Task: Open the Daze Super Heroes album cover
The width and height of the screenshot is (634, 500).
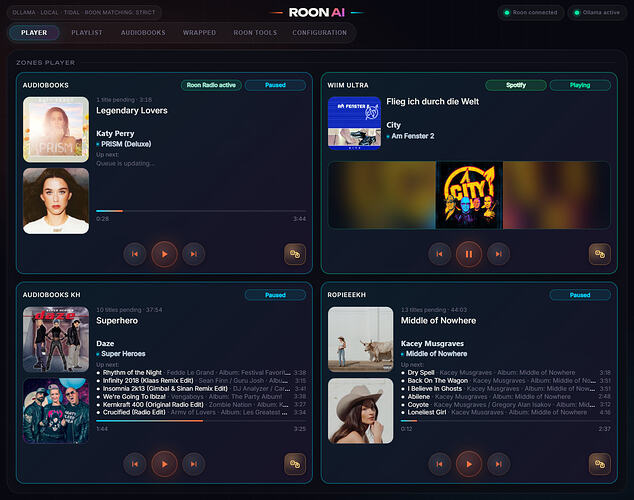Action: point(56,340)
